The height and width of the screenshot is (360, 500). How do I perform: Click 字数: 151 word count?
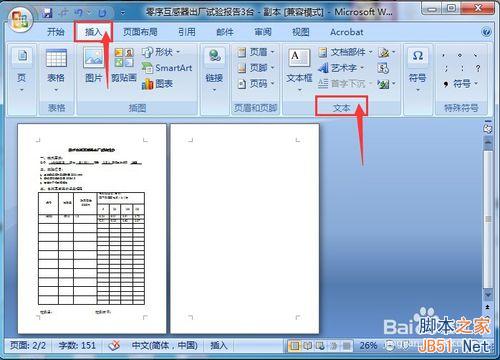(77, 345)
